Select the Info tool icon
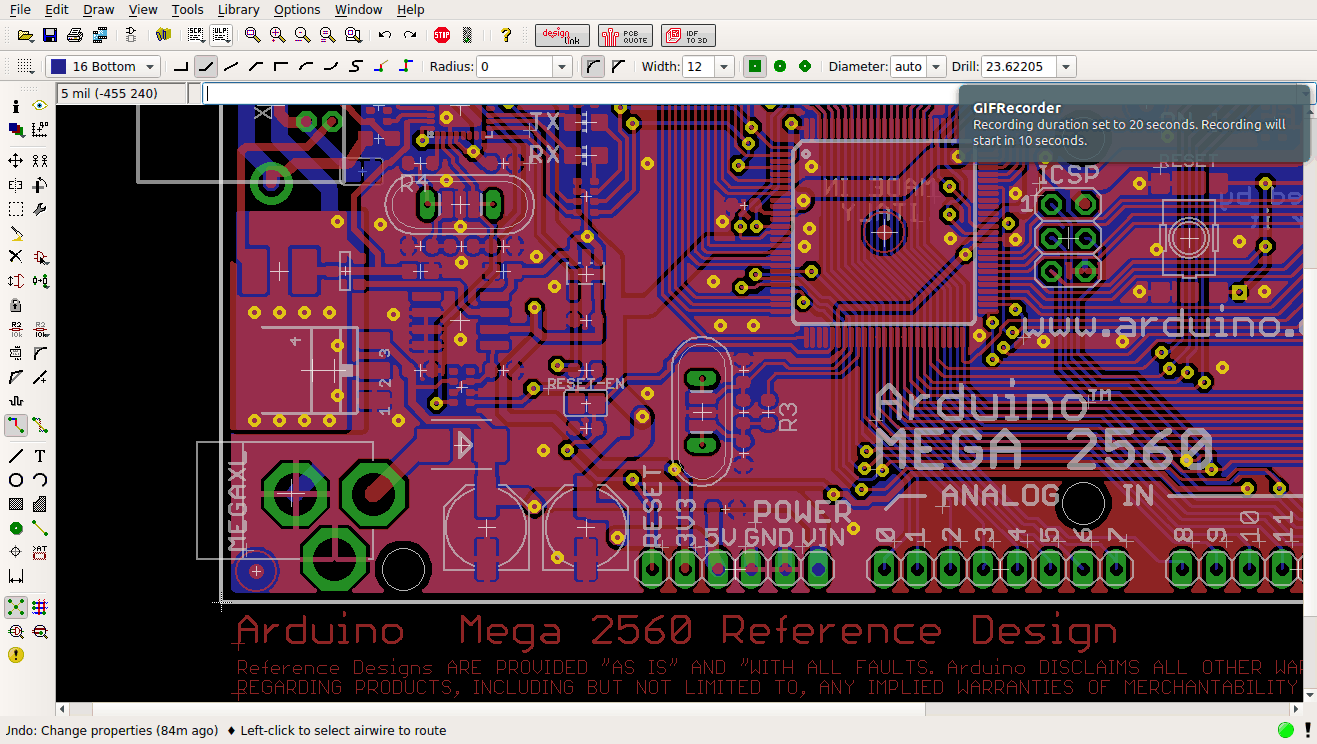The image size is (1317, 744). (16, 105)
